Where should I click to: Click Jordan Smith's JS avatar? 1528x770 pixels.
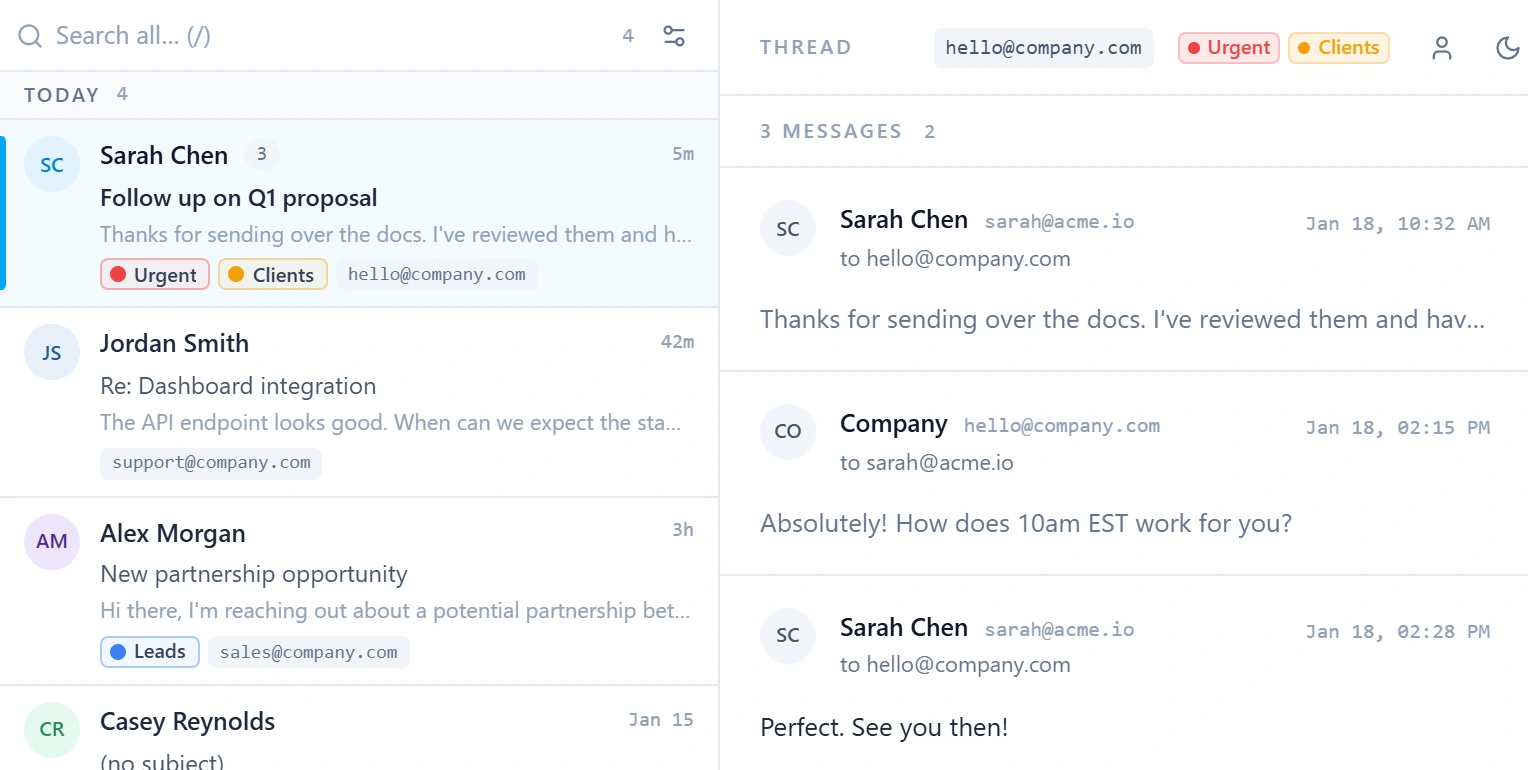click(52, 352)
